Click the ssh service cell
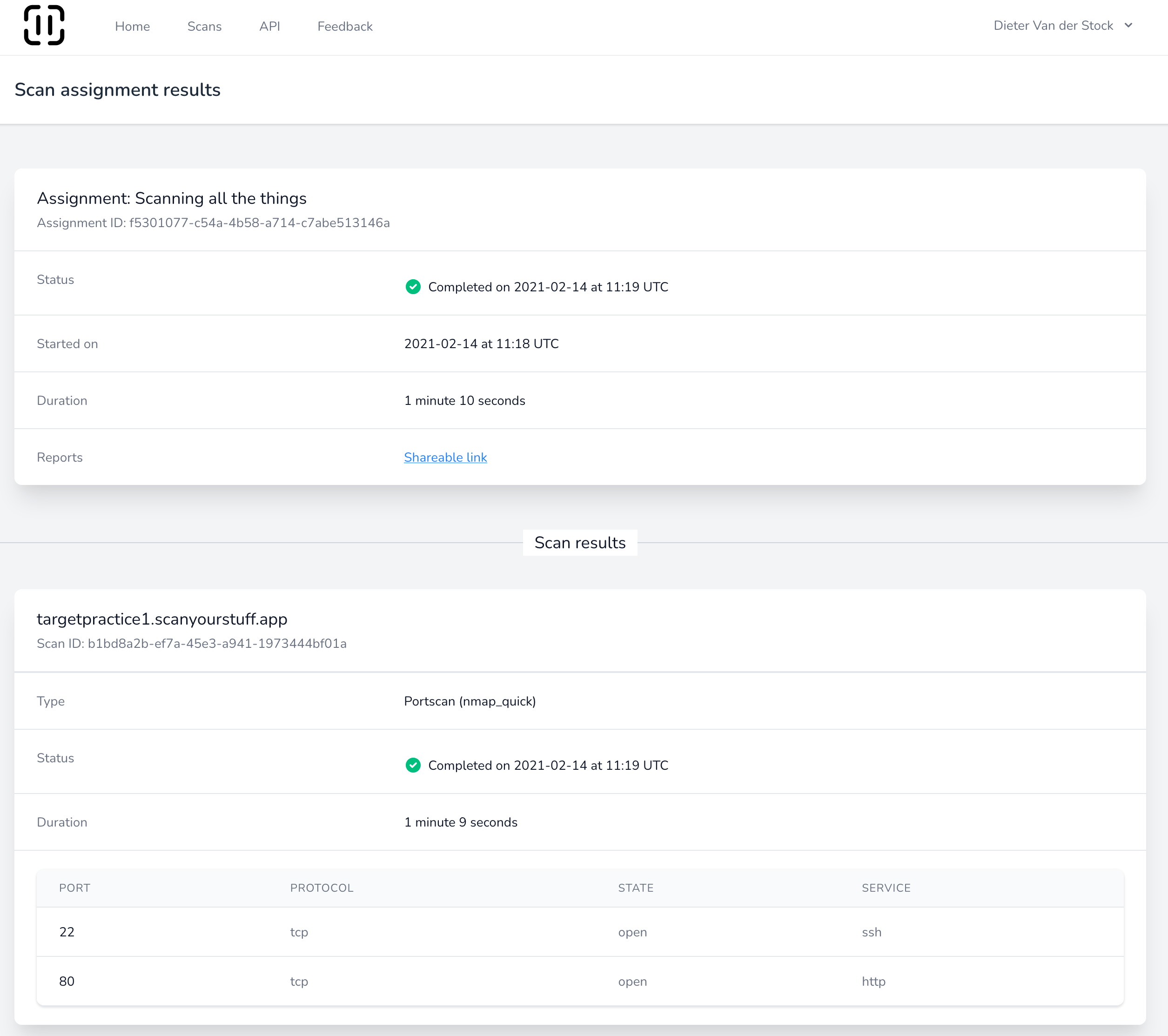The height and width of the screenshot is (1036, 1168). coord(871,932)
